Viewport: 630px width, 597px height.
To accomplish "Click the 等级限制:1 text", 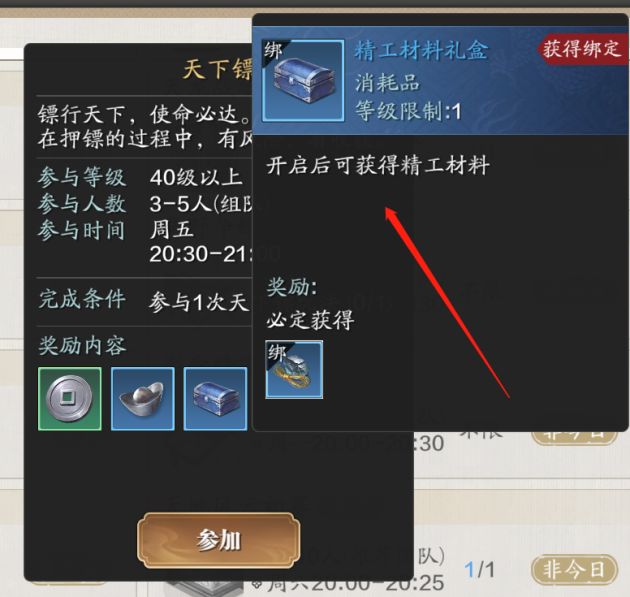I will (408, 111).
